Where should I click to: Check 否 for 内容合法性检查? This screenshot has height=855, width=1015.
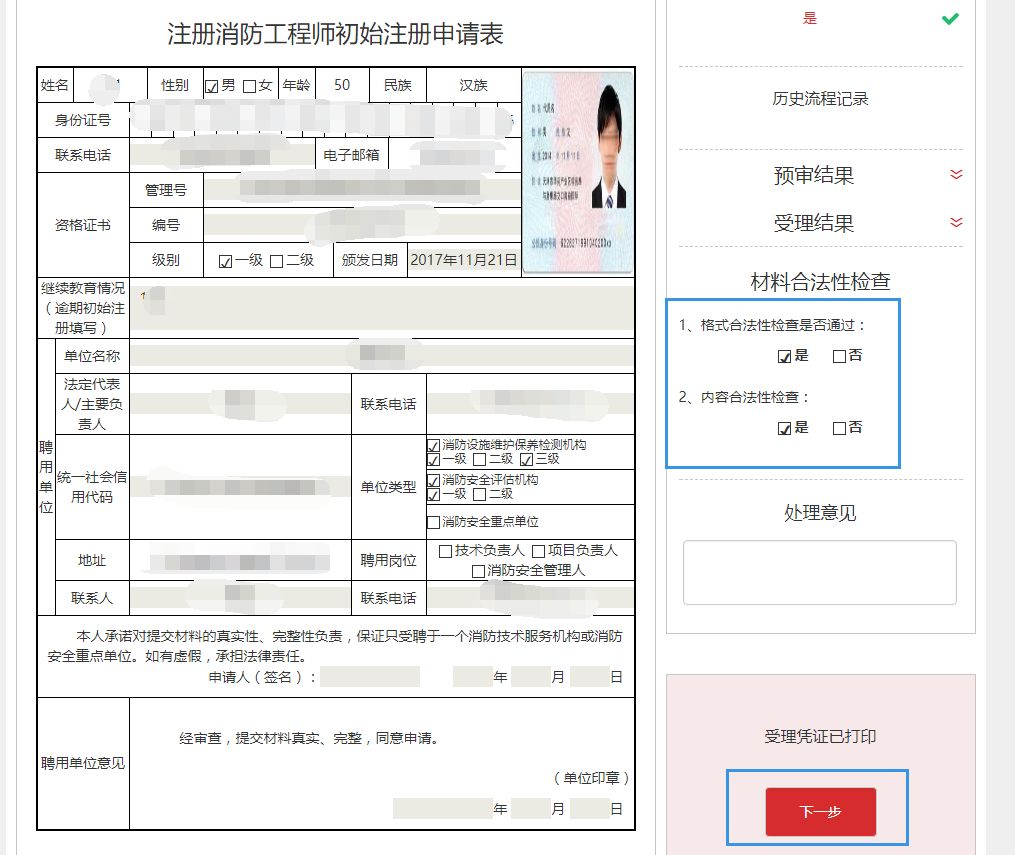(837, 427)
